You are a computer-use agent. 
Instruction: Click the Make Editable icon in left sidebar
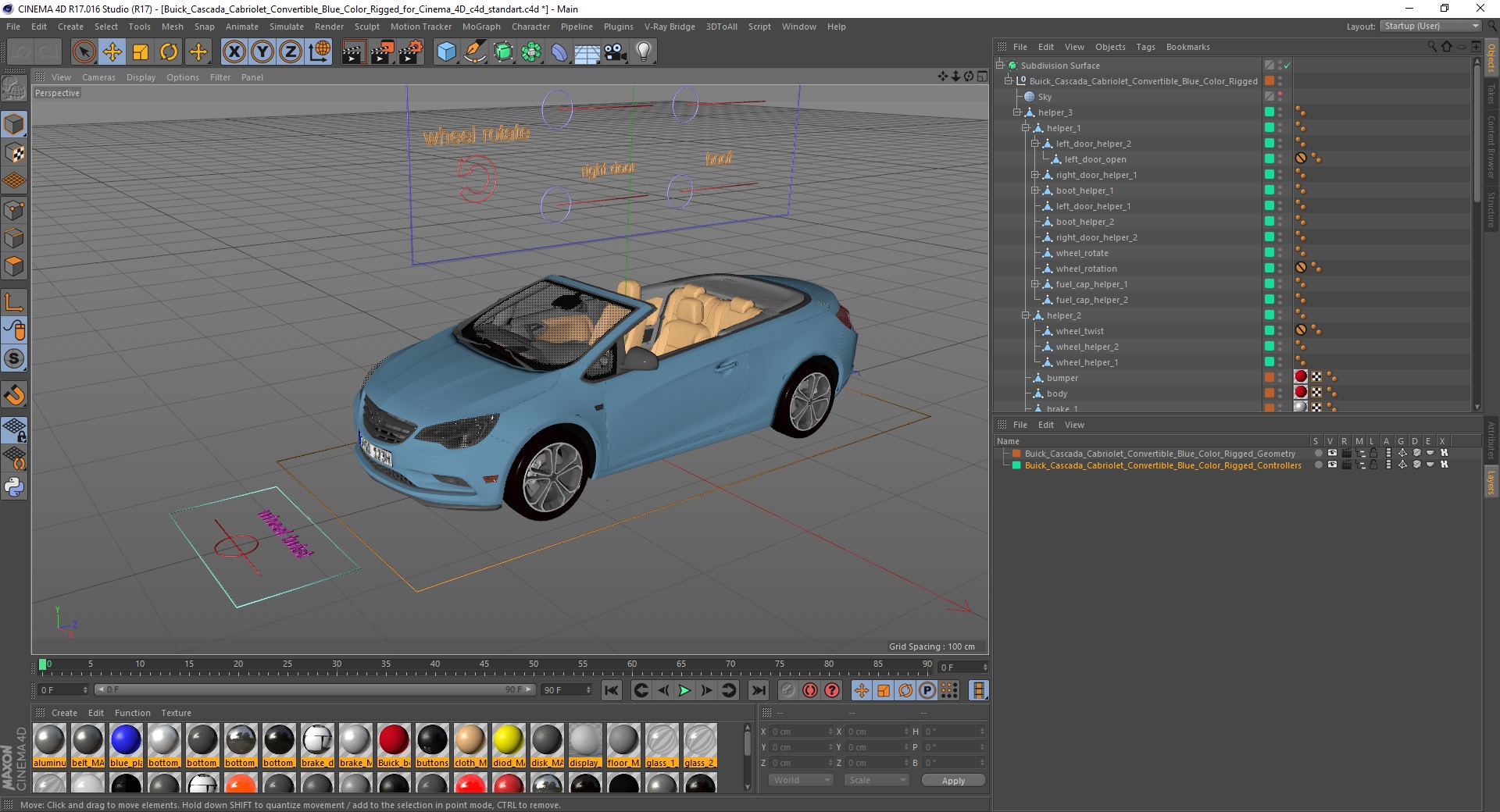click(14, 89)
